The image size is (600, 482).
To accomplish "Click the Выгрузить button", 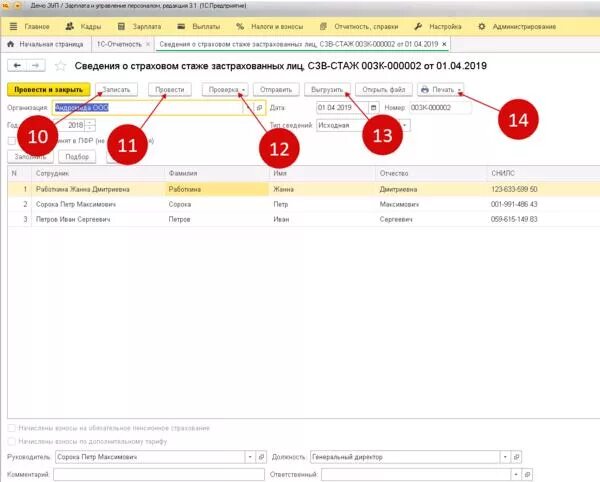I will pyautogui.click(x=327, y=90).
